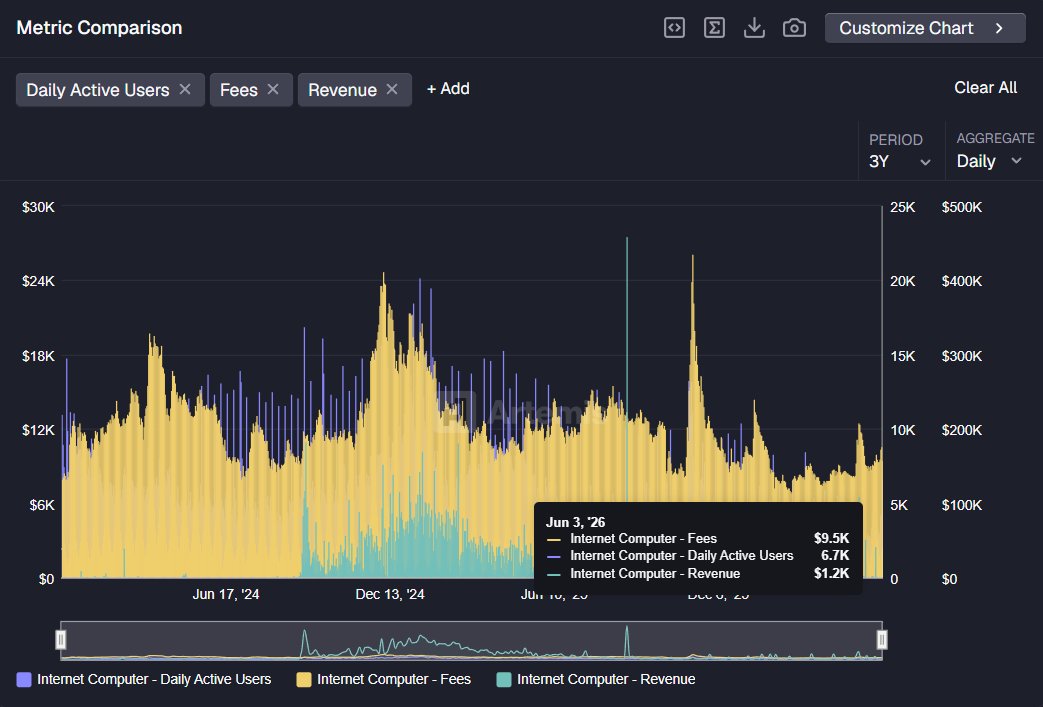Click + Add to add a metric
The image size is (1043, 707).
[448, 88]
